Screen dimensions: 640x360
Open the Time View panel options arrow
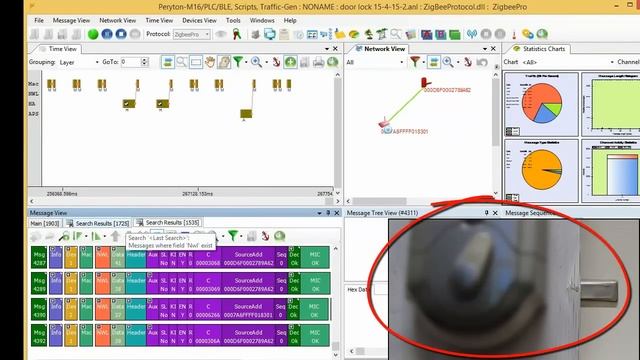327,49
